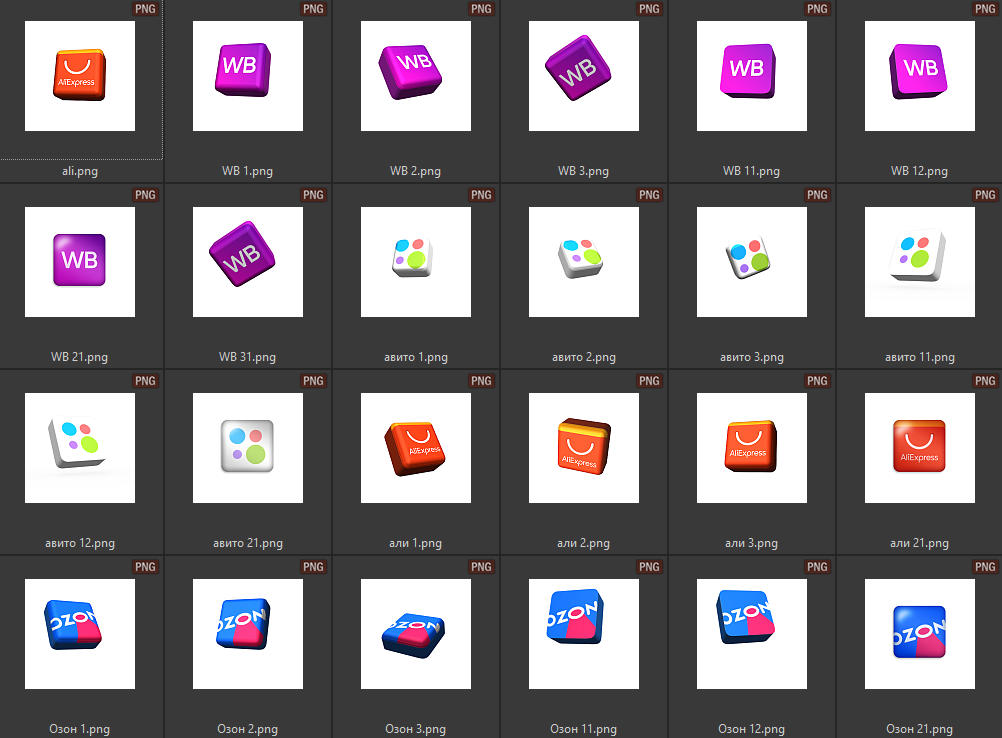This screenshot has height=738, width=1002.
Task: Click the "авито 2.png" name label
Action: [584, 357]
